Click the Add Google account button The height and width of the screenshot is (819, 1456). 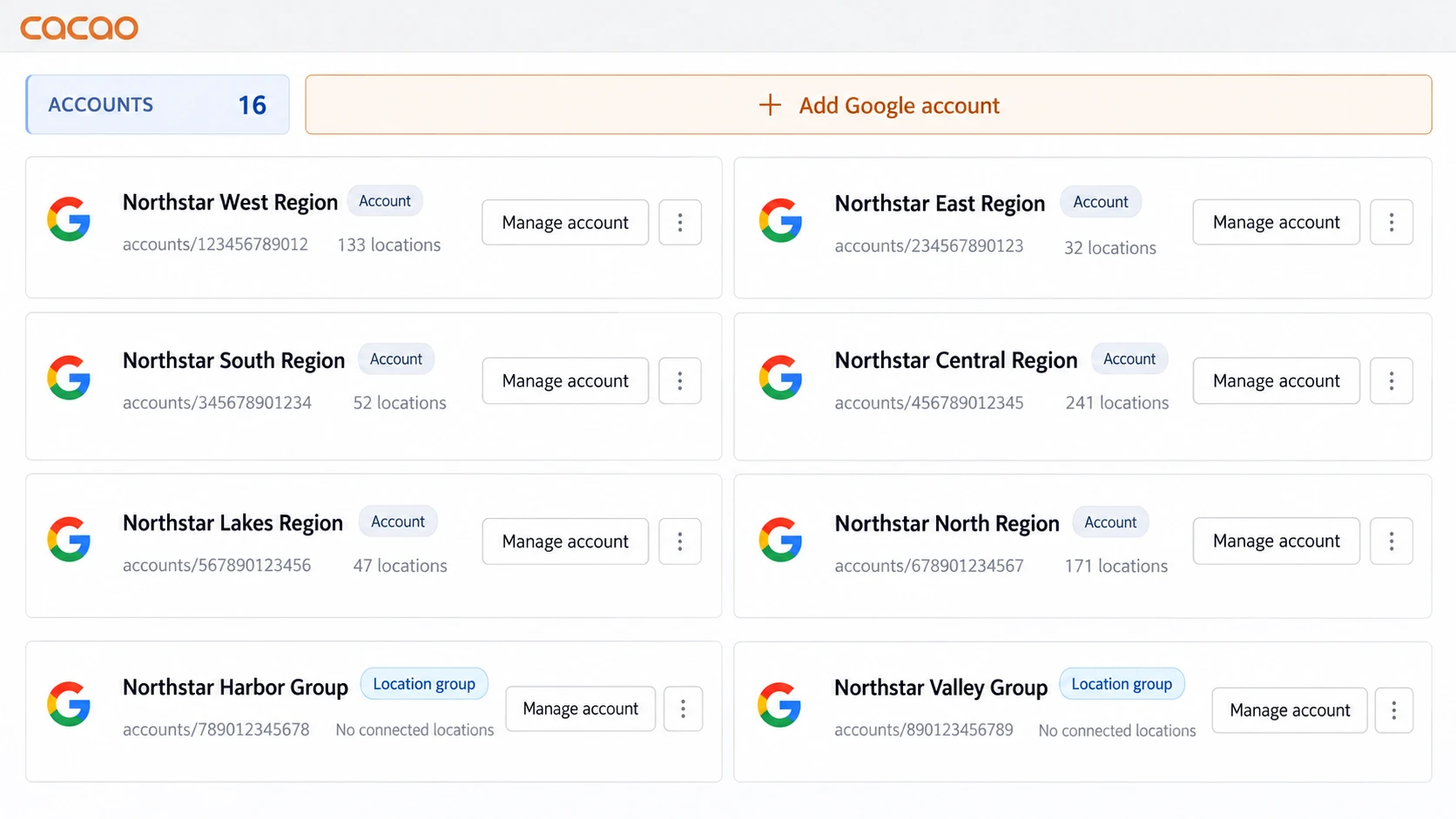868,104
